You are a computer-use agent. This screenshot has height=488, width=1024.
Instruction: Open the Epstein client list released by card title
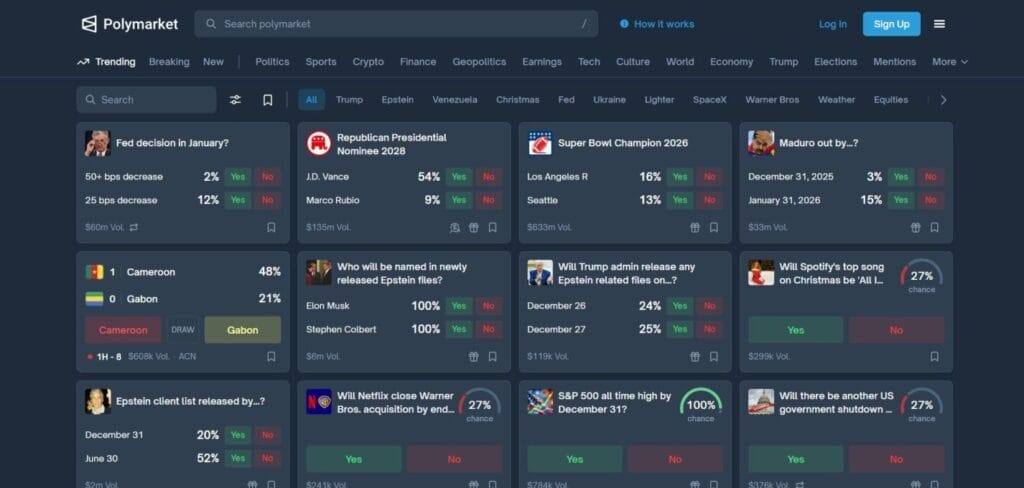(191, 402)
